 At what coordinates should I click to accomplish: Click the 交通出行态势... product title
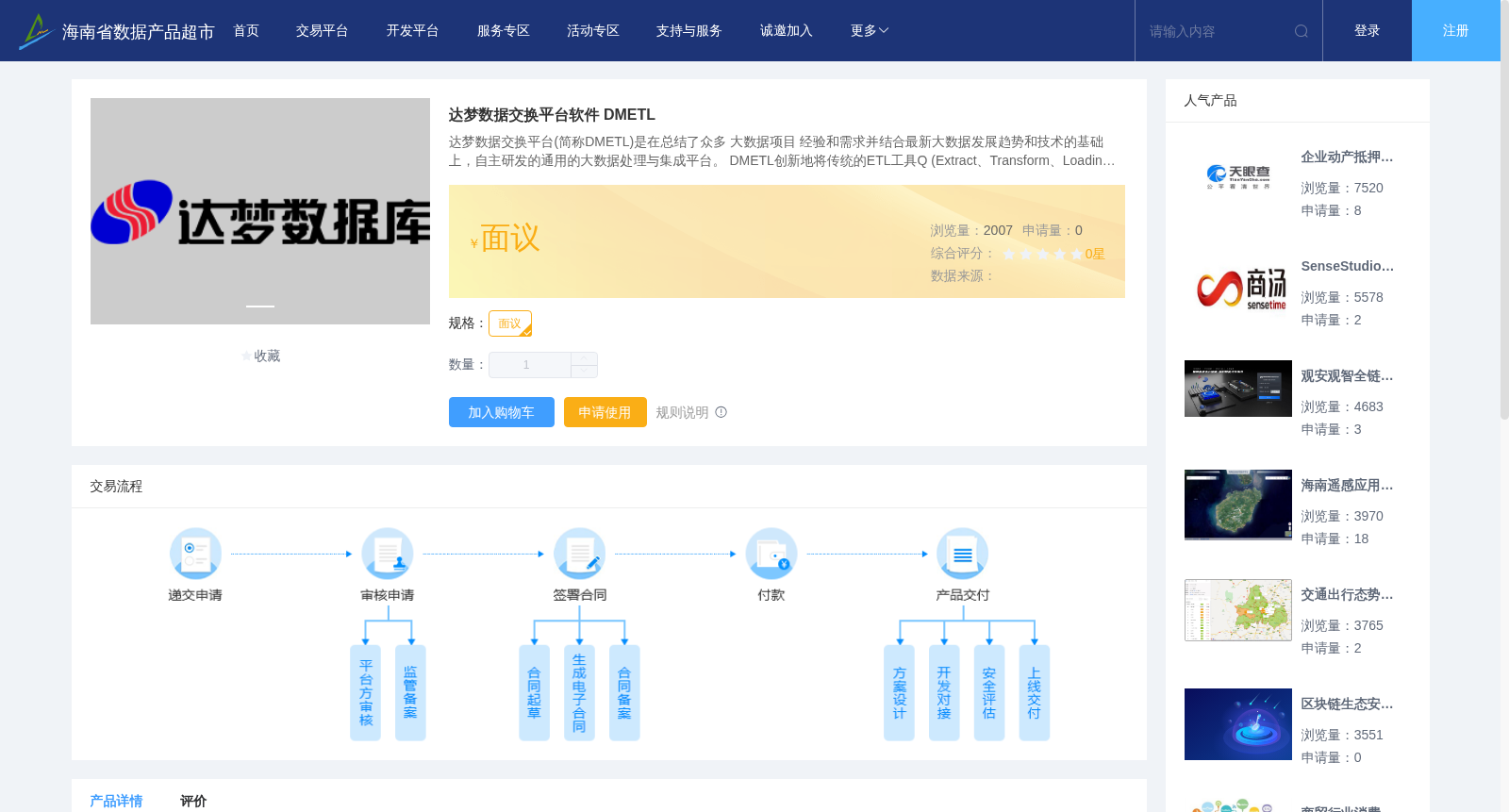1347,595
